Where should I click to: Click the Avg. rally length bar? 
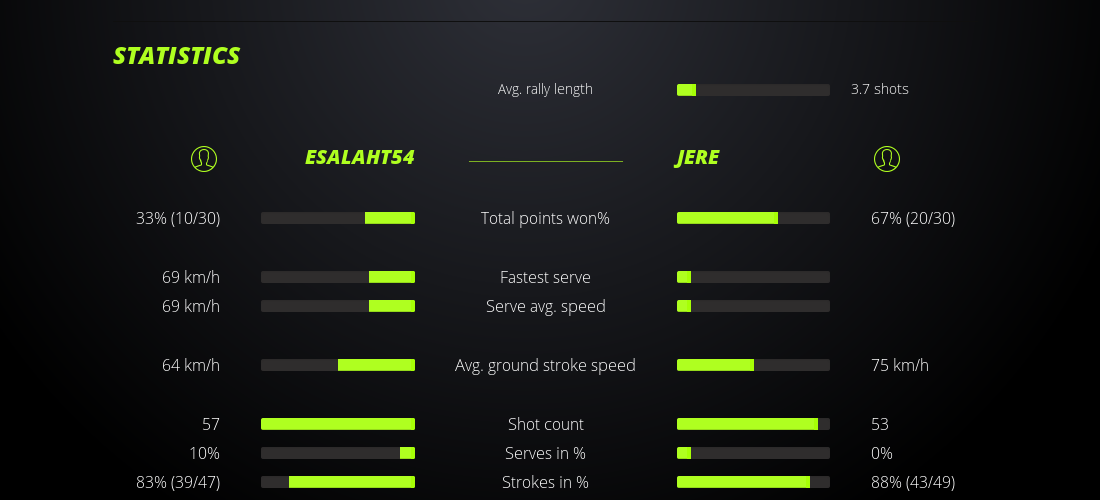point(753,90)
